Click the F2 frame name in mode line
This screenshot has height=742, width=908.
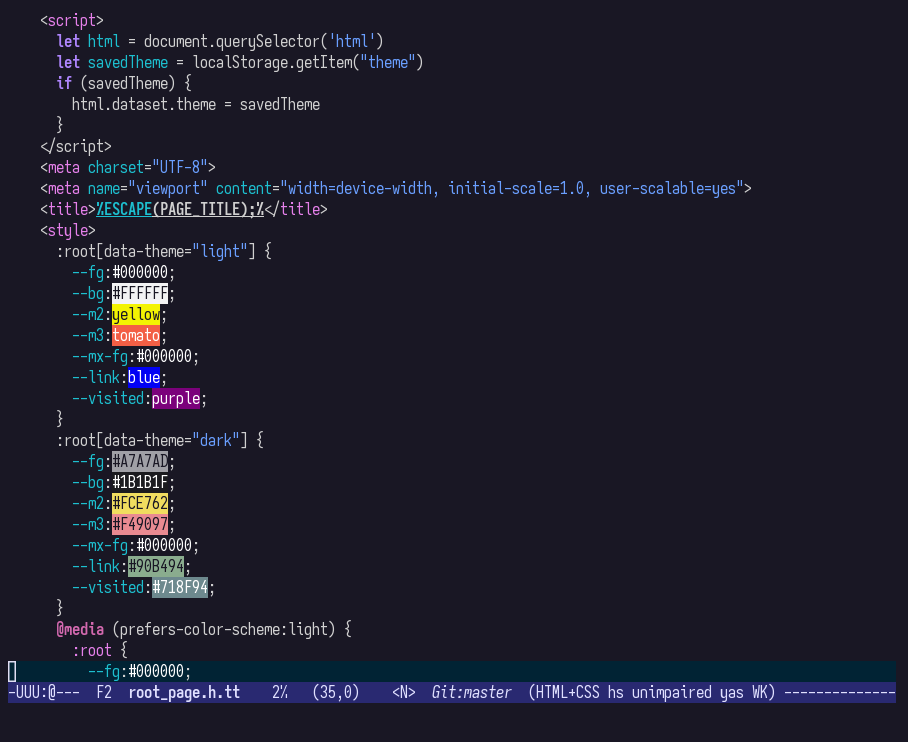click(x=104, y=693)
